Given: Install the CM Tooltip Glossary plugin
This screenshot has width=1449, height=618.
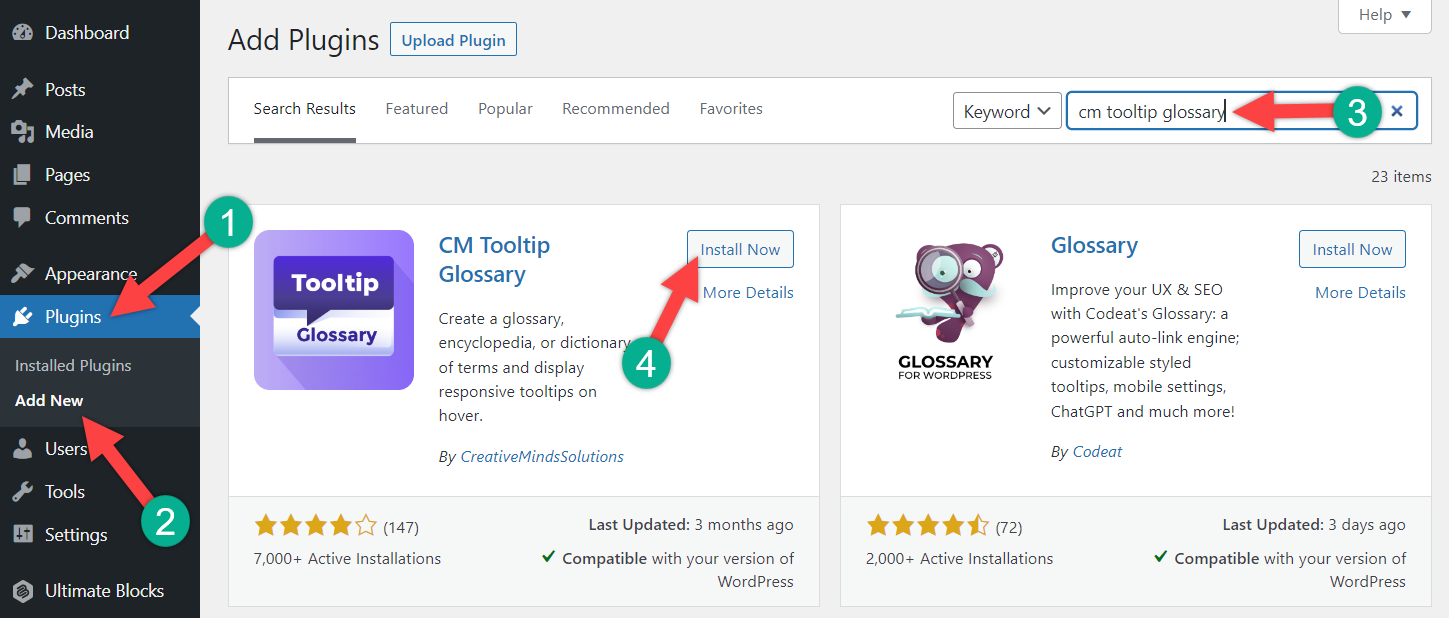Looking at the screenshot, I should click(x=740, y=249).
